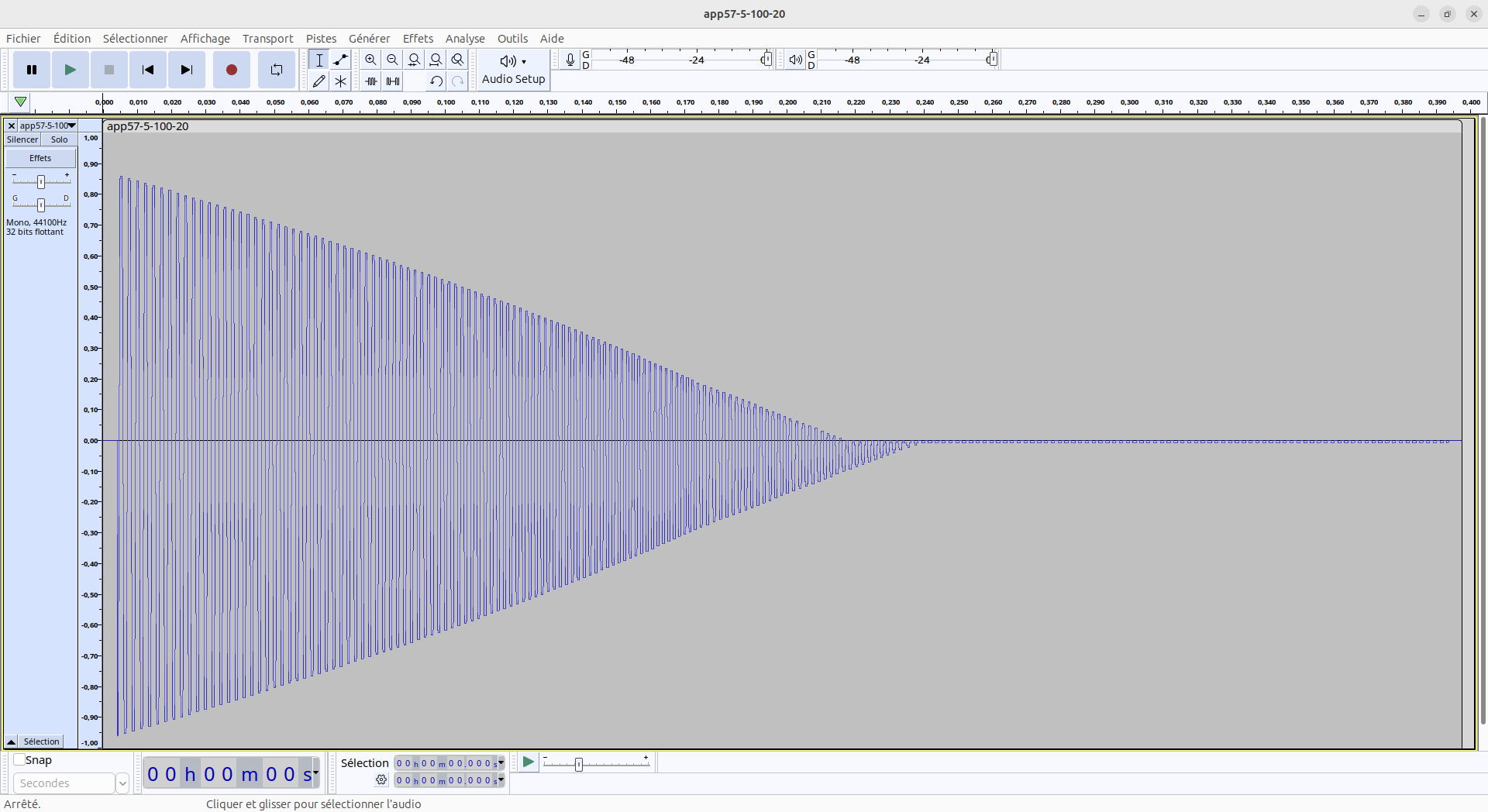This screenshot has width=1488, height=812.
Task: Open the Secondes snap unit dropdown
Action: (x=122, y=783)
